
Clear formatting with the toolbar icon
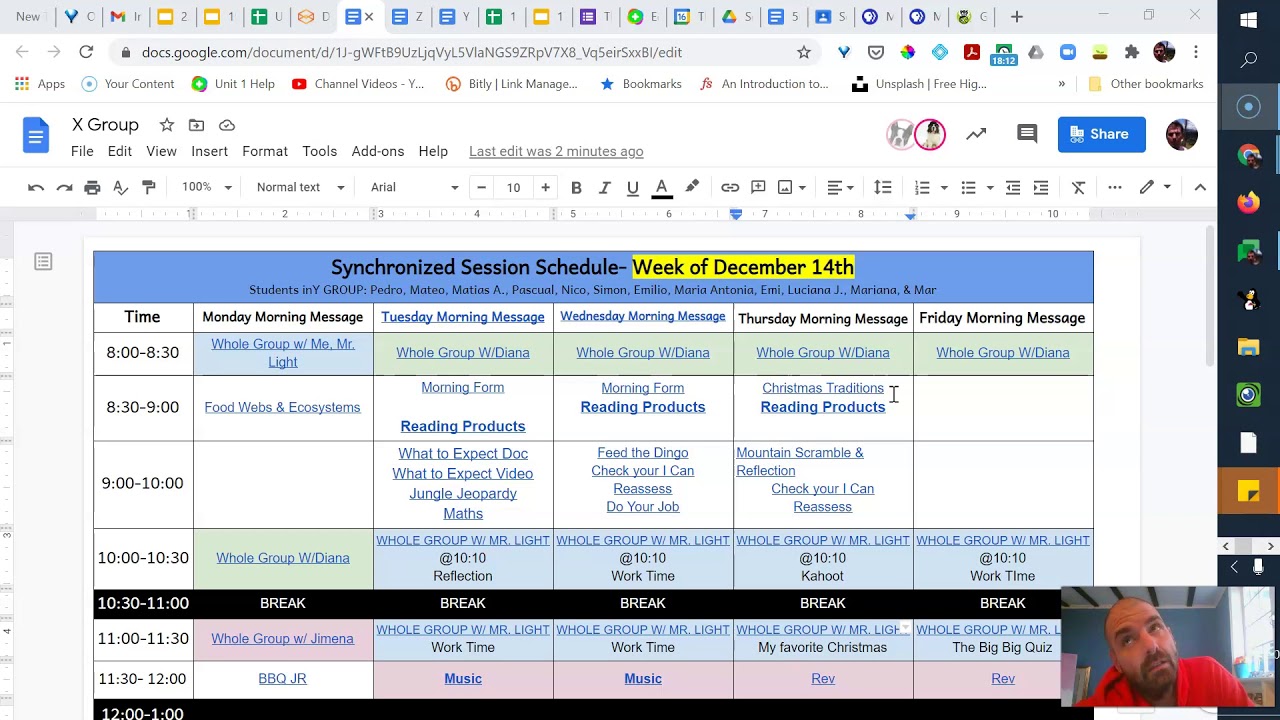tap(1079, 187)
